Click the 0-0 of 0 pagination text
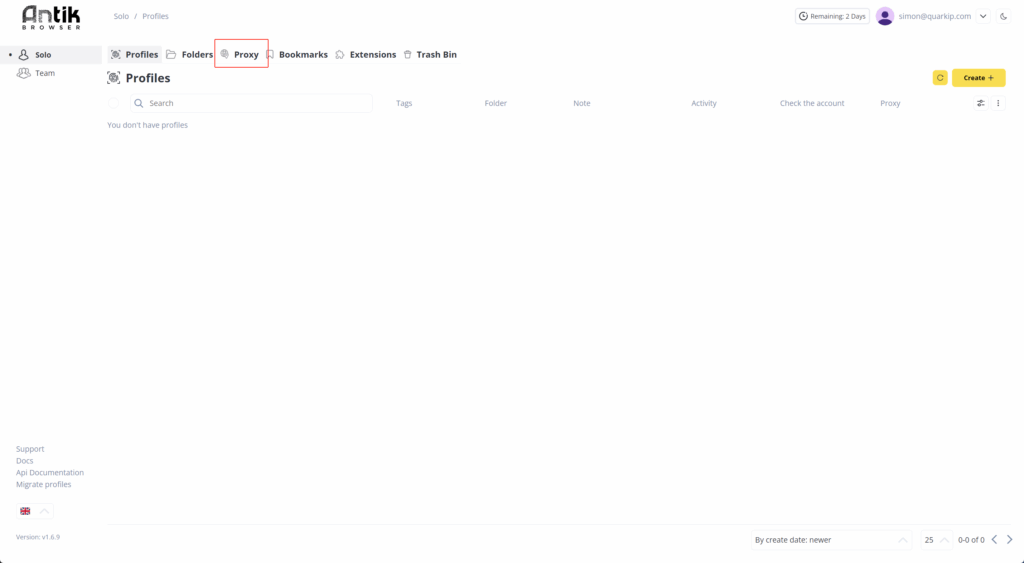This screenshot has height=563, width=1024. (971, 540)
